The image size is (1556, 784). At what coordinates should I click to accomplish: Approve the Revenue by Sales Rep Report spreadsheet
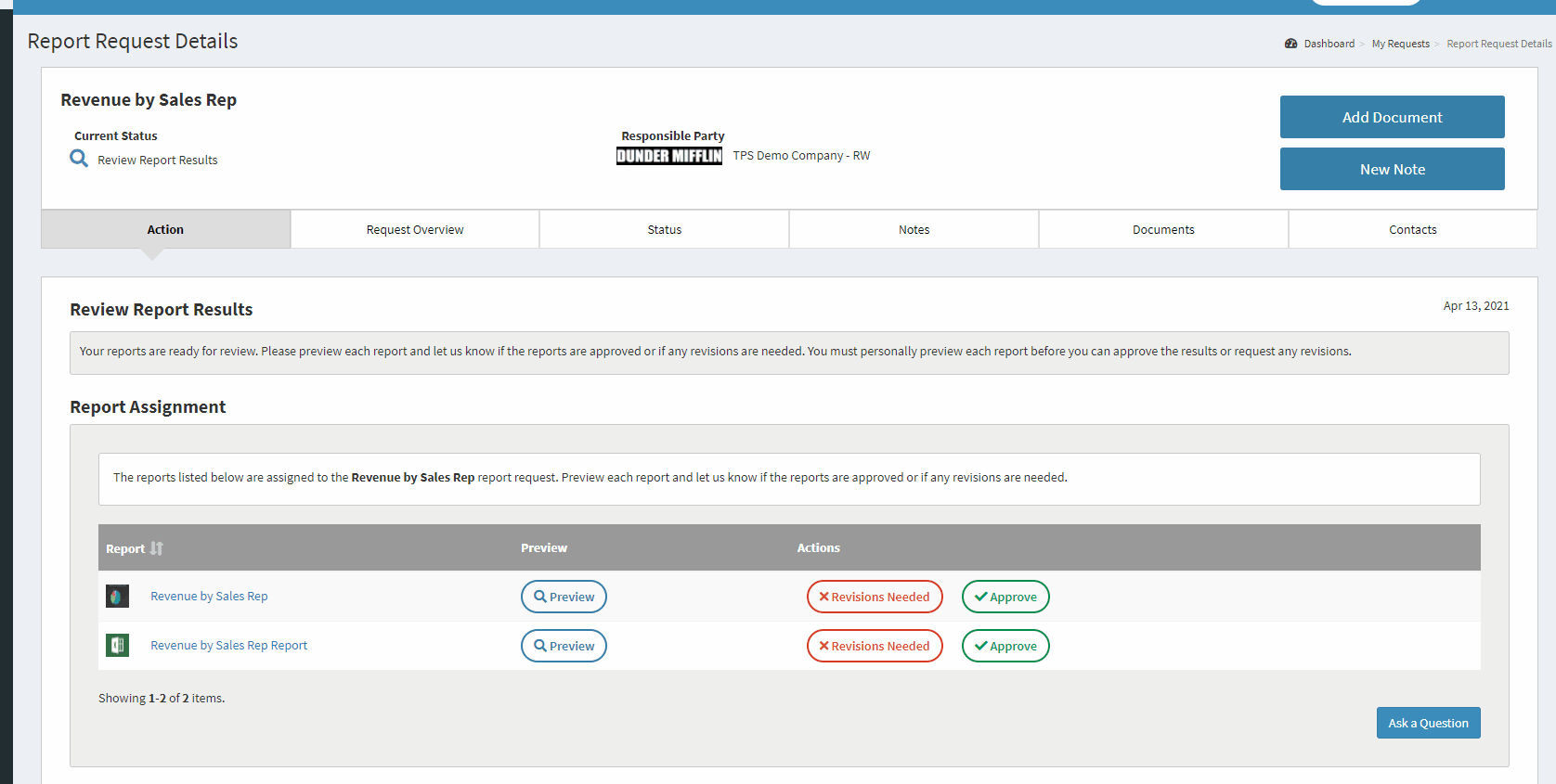1005,646
